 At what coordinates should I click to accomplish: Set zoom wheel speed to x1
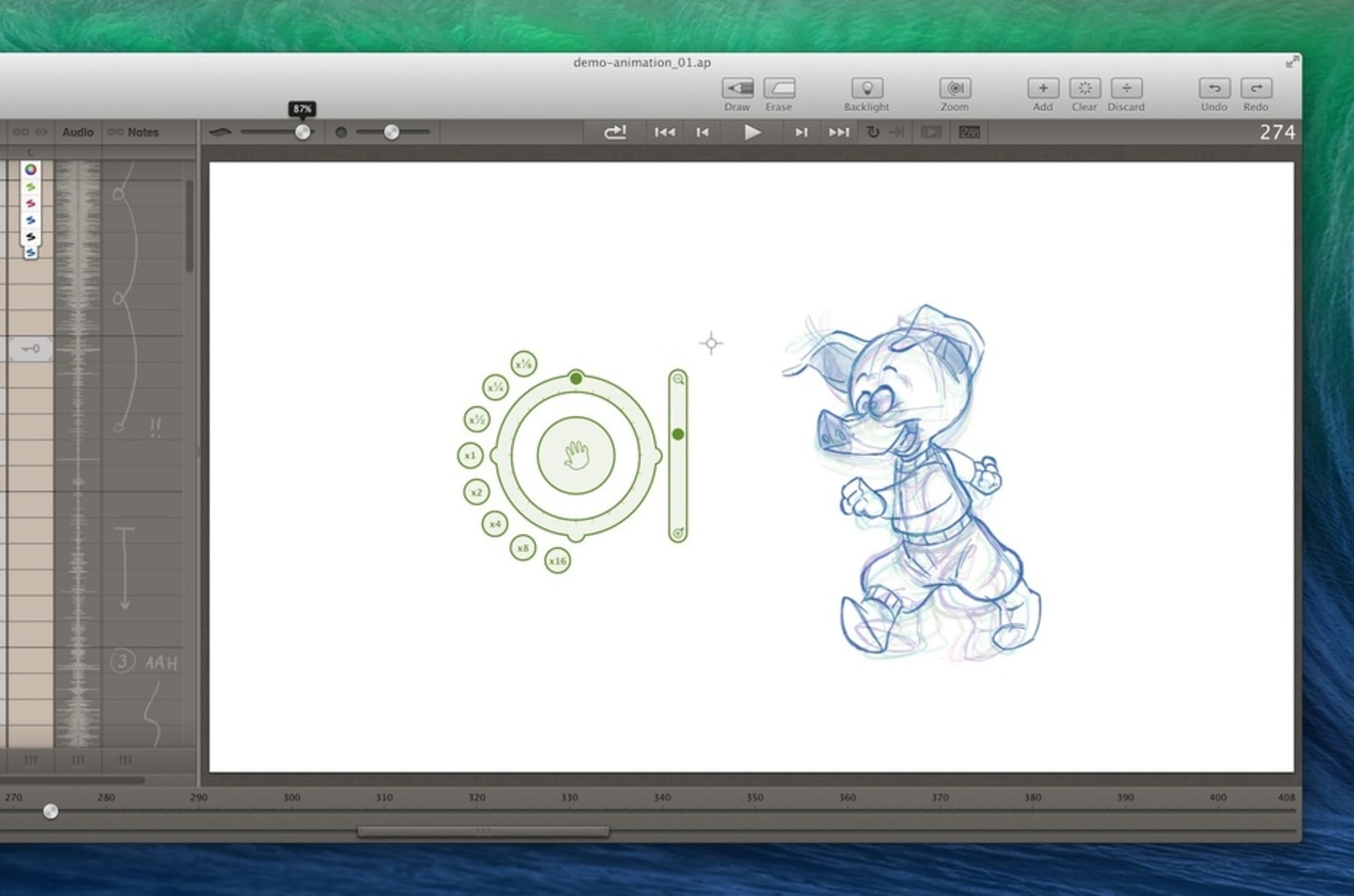point(470,455)
